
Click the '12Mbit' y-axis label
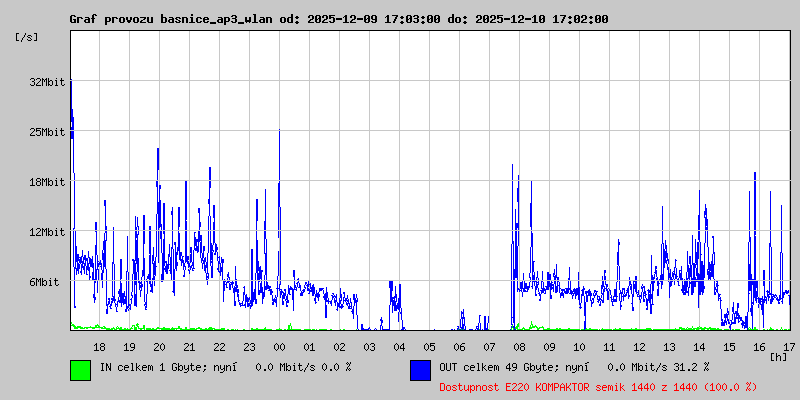[x=47, y=232]
